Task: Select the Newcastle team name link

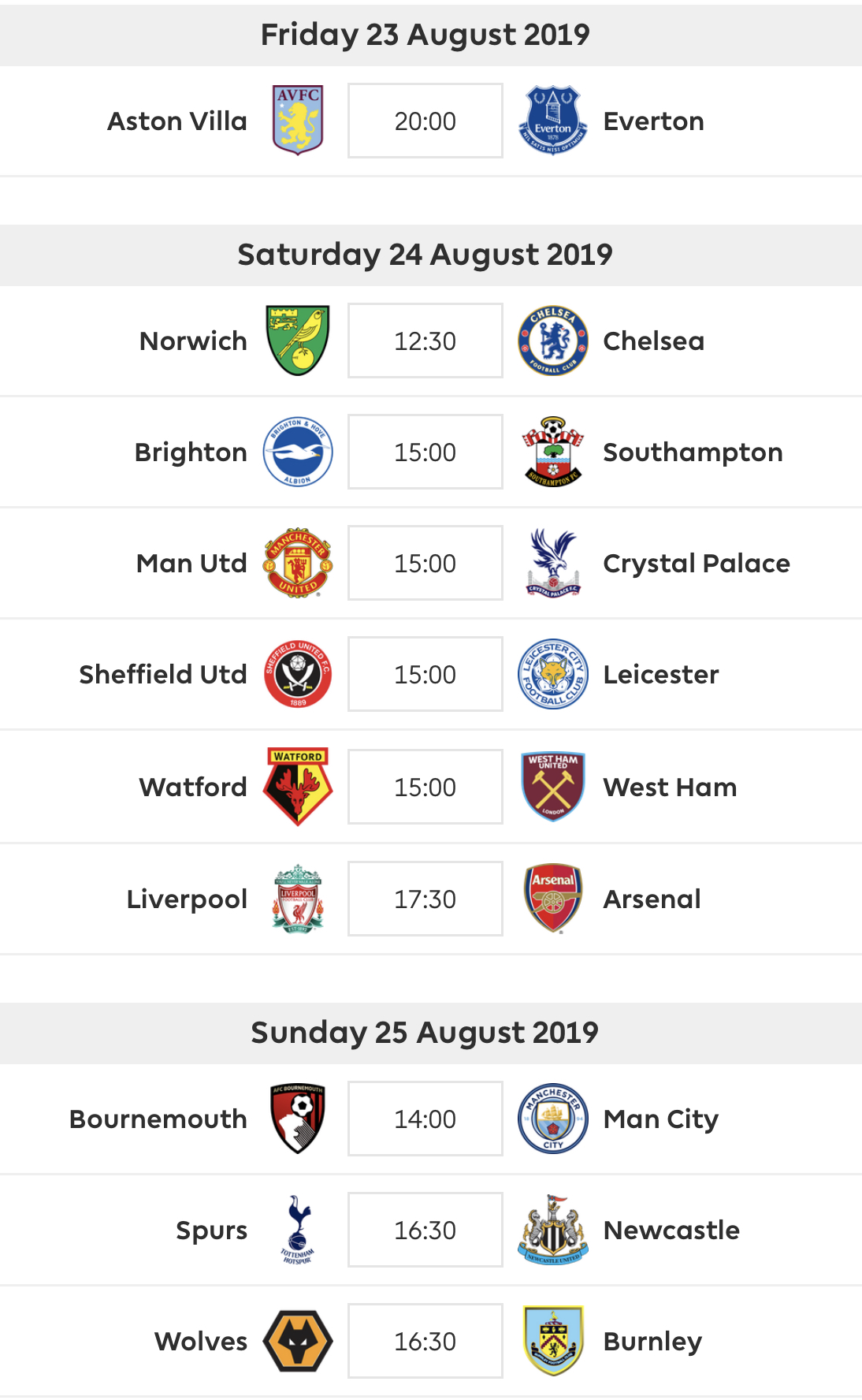Action: [671, 1230]
